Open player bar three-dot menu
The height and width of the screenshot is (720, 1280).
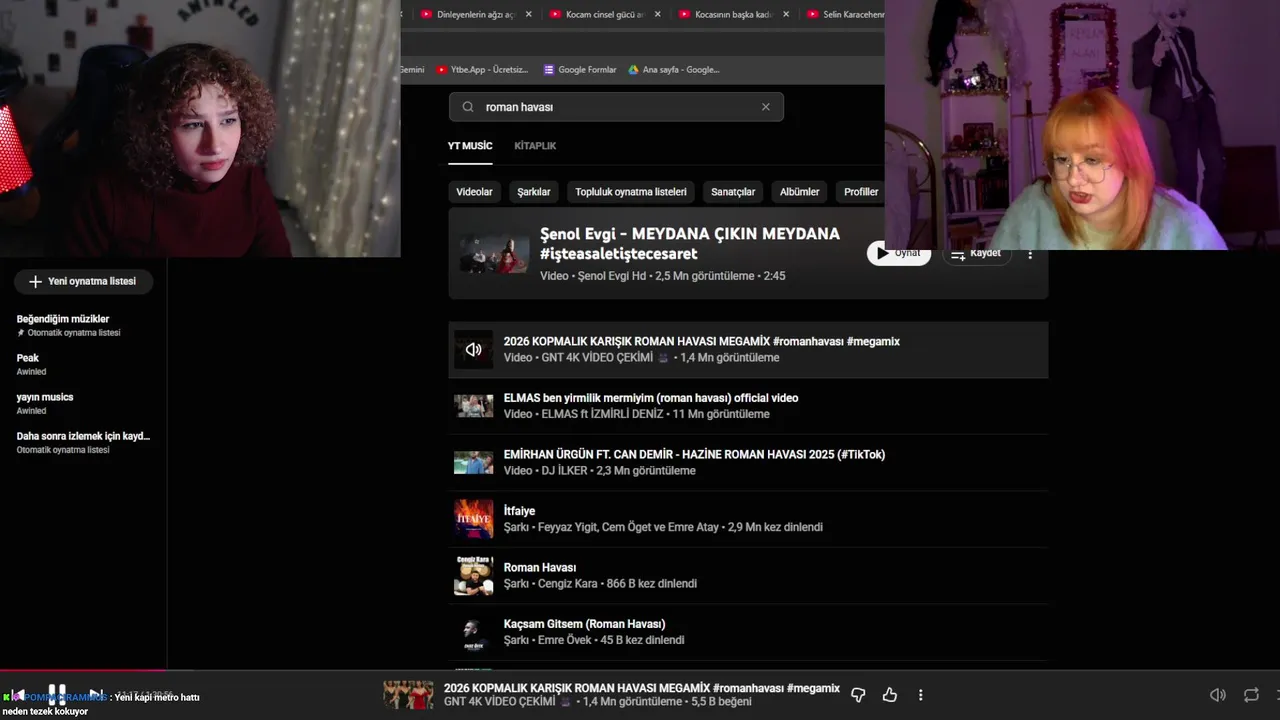921,695
